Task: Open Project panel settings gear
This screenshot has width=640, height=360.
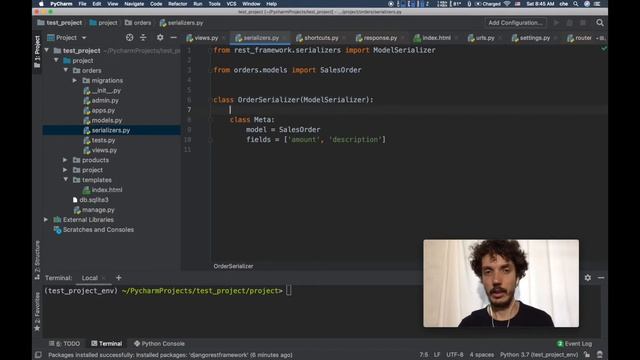Action: tap(160, 38)
